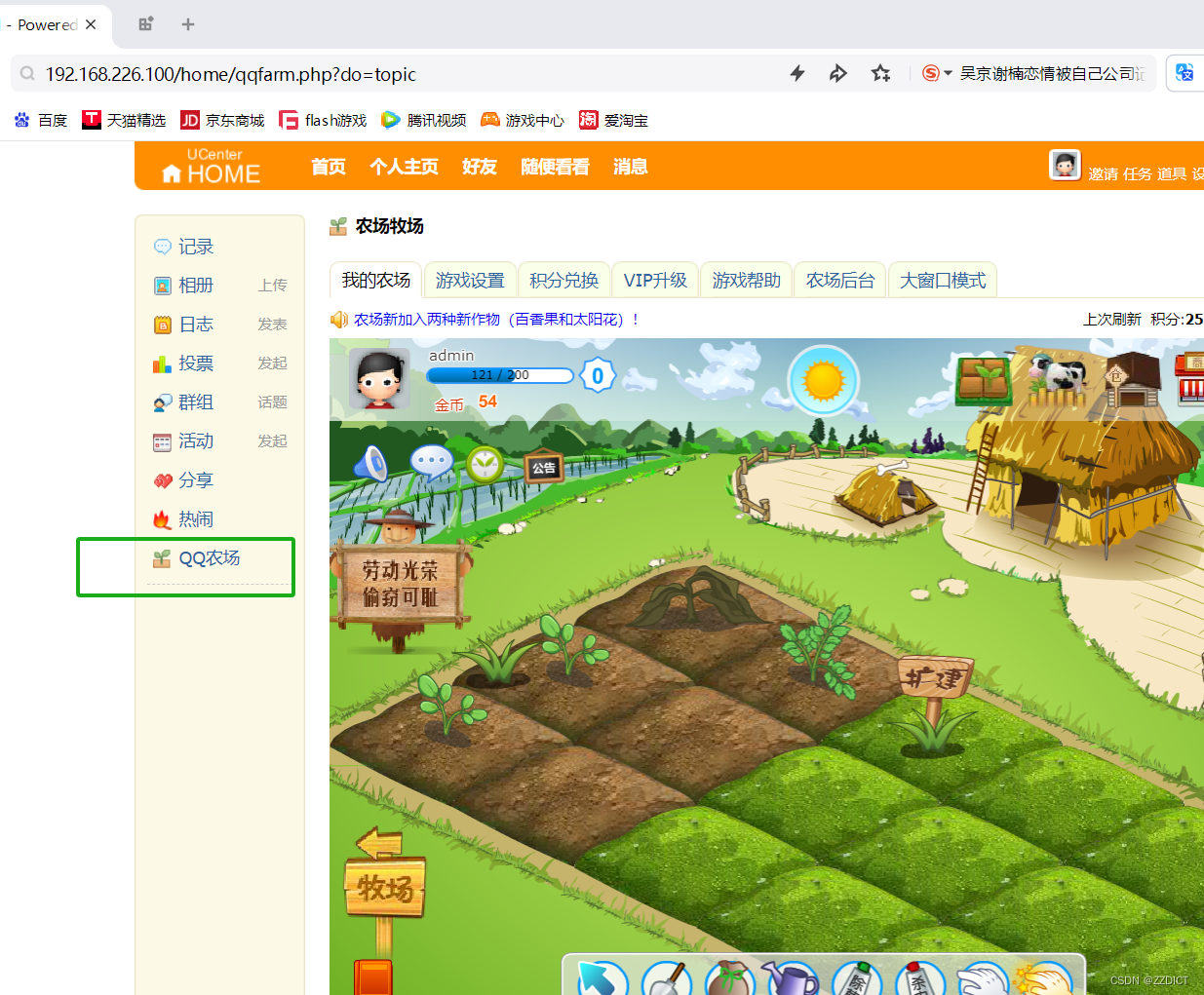Screen dimensions: 1204x995
Task: Pick the seed bag tool
Action: tap(730, 978)
